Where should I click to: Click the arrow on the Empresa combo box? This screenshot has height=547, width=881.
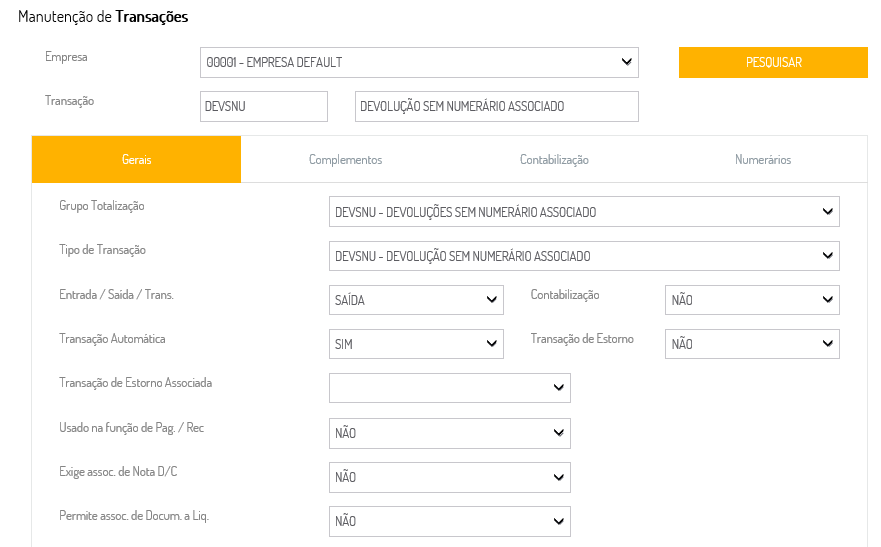(x=627, y=62)
